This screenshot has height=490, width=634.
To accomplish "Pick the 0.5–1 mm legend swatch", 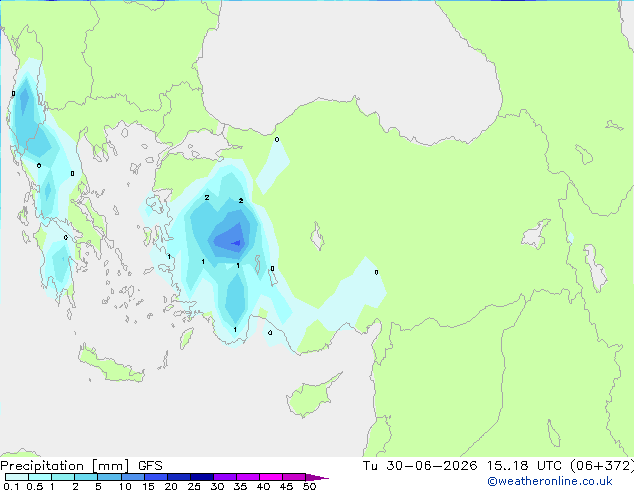I will pos(40,477).
